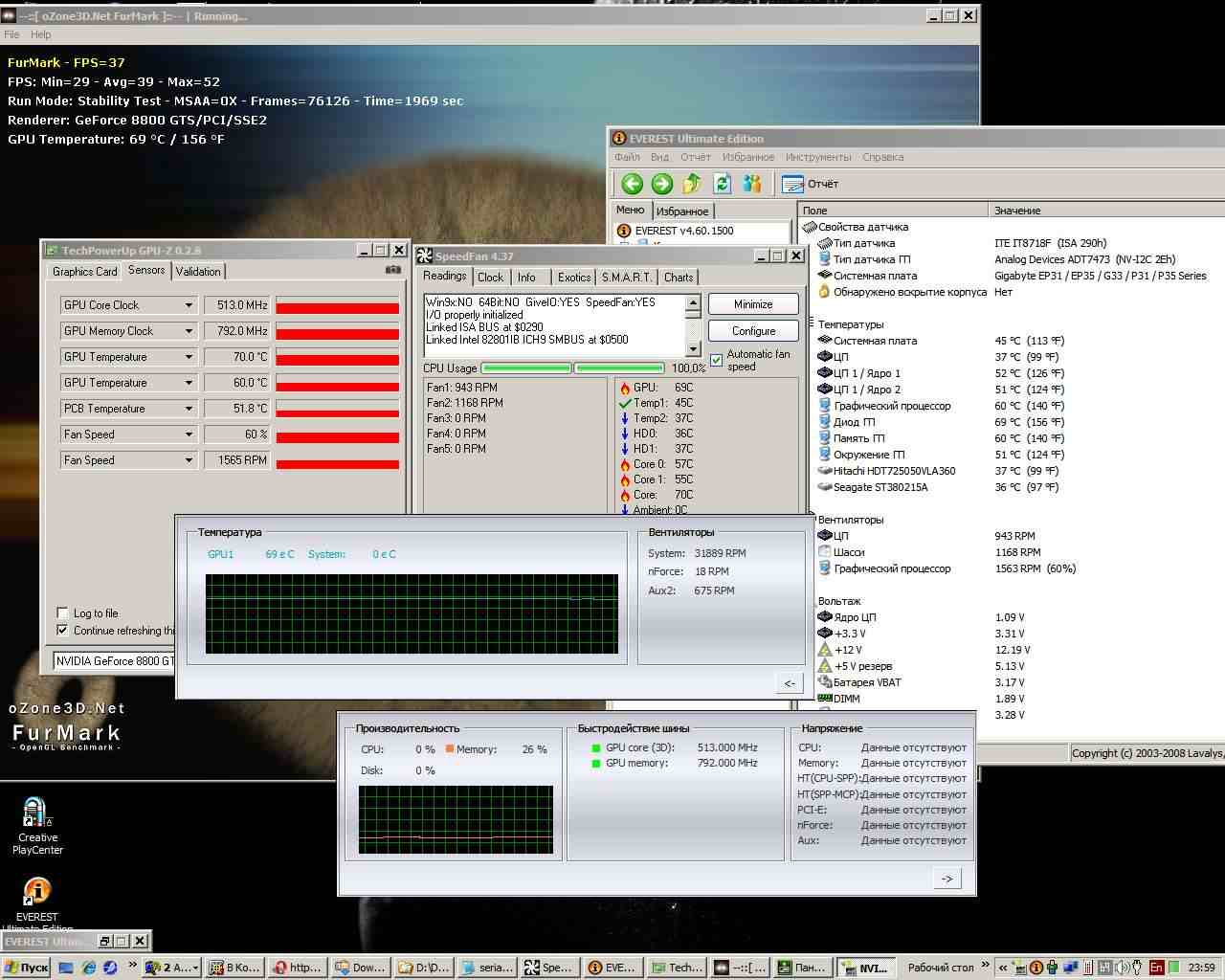Click the EVEREST green back arrow
The height and width of the screenshot is (980, 1225).
point(632,184)
